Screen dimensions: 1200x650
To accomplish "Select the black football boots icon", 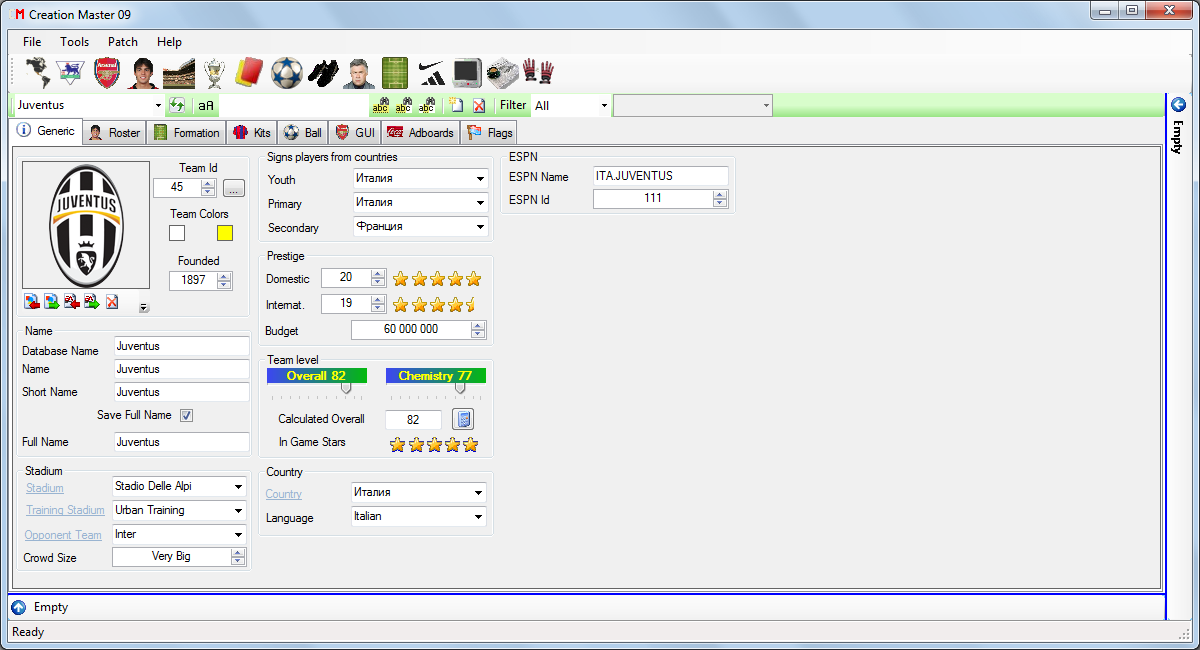I will (x=322, y=73).
